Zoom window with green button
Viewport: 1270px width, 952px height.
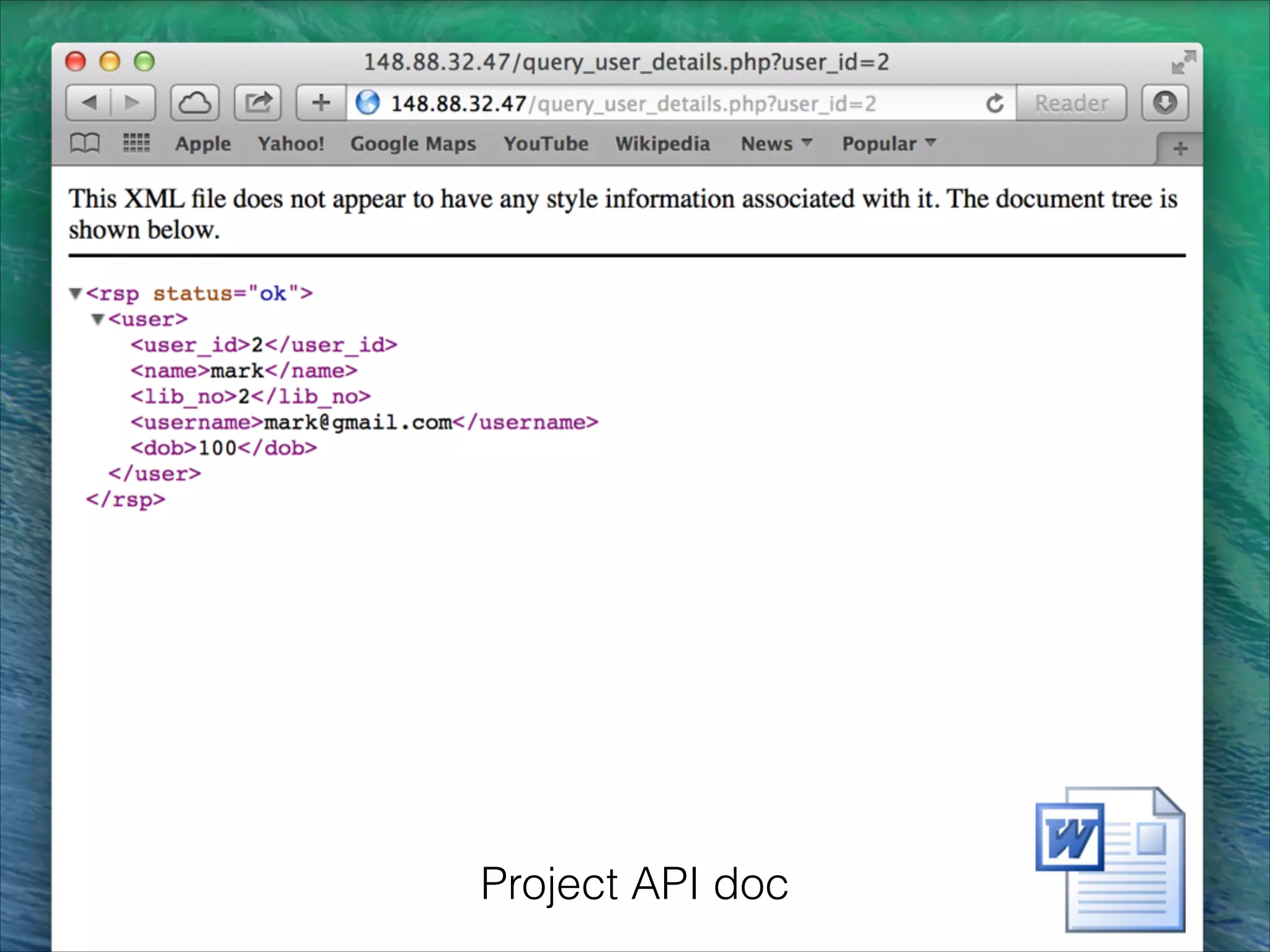pyautogui.click(x=144, y=62)
